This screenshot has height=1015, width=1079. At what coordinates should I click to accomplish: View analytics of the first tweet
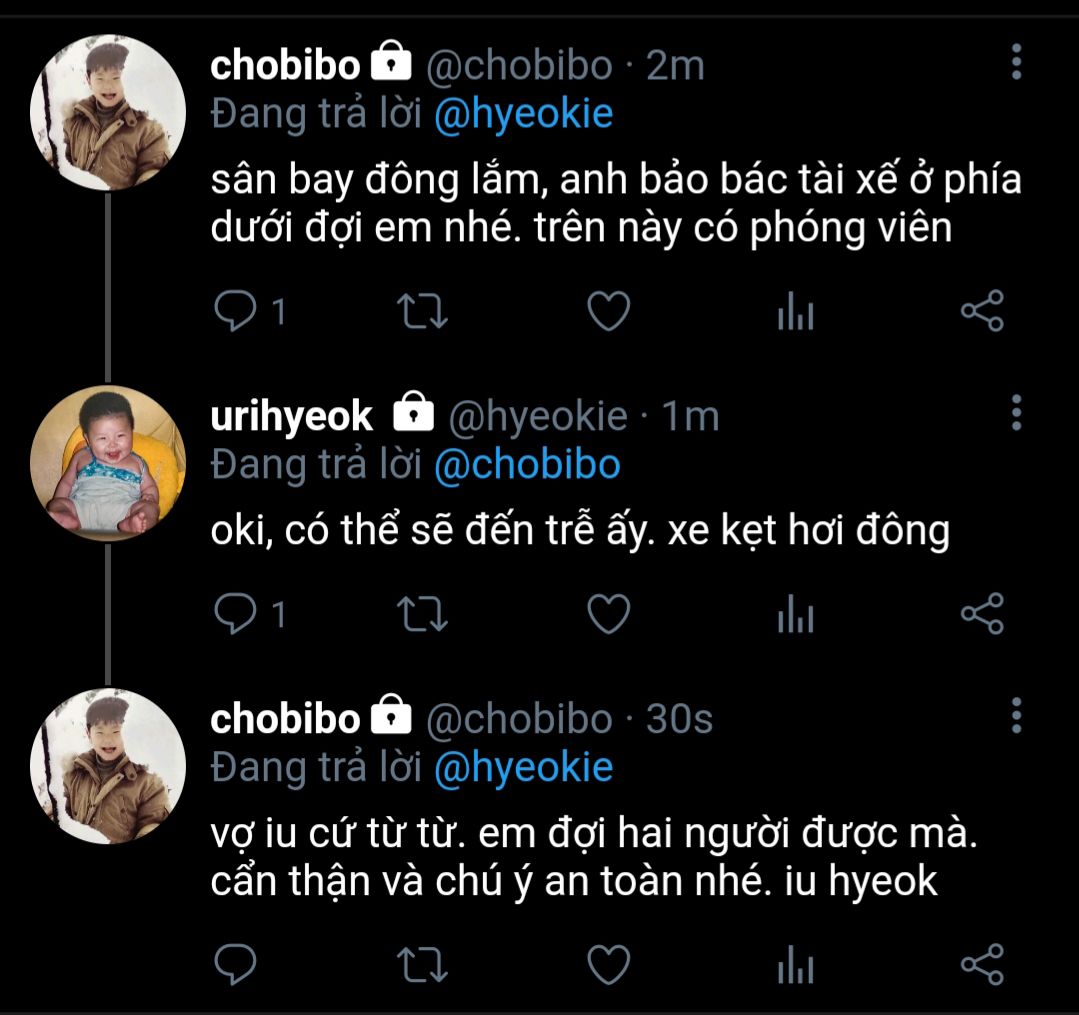[795, 314]
